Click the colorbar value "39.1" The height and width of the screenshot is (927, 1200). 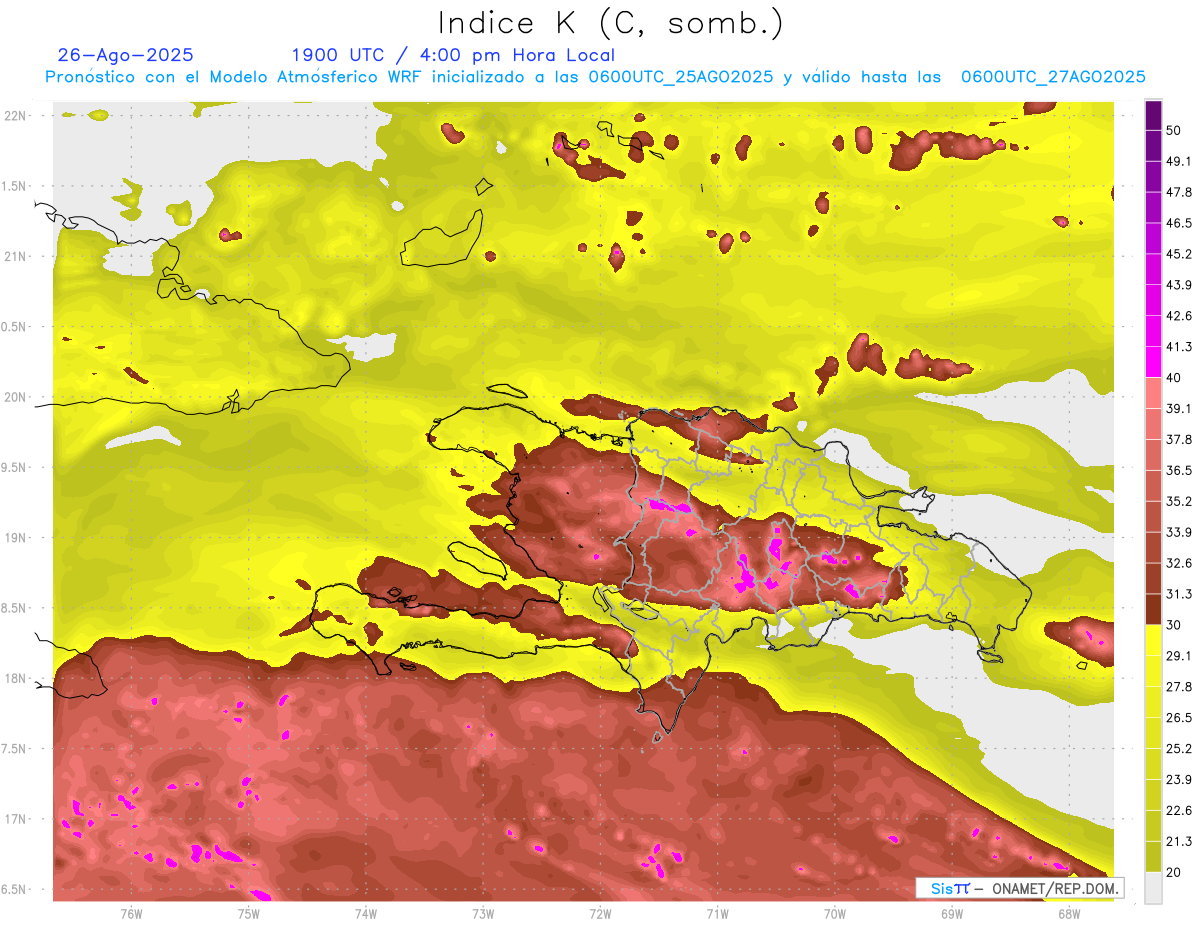pyautogui.click(x=1179, y=408)
